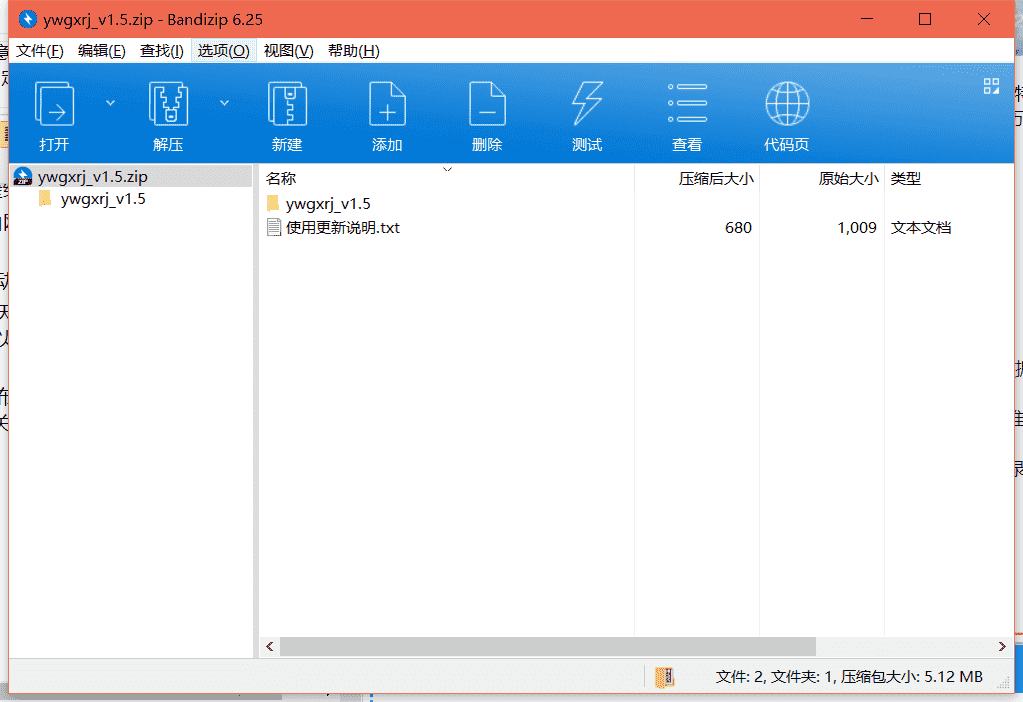Select ywgxrj_v1.5 folder in file list
The width and height of the screenshot is (1023, 702).
tap(328, 204)
